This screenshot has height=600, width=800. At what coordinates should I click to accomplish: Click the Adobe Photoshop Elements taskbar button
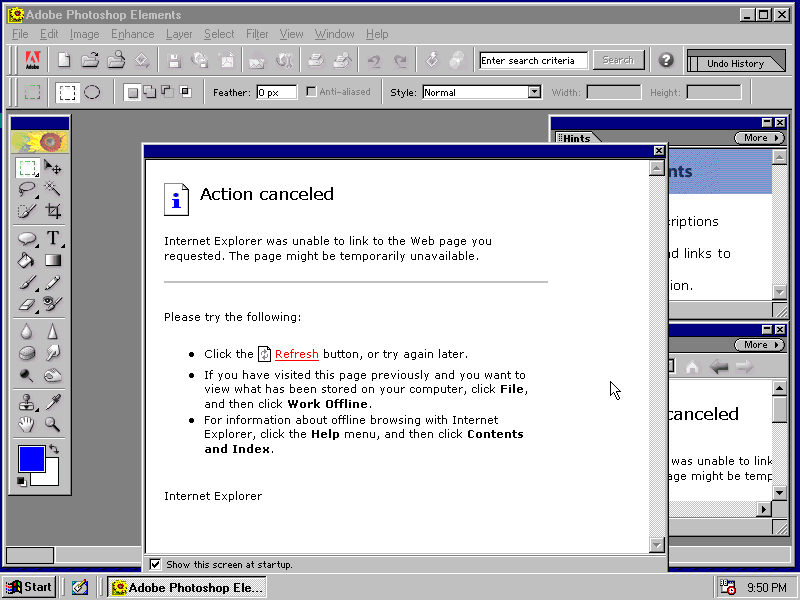click(x=187, y=588)
